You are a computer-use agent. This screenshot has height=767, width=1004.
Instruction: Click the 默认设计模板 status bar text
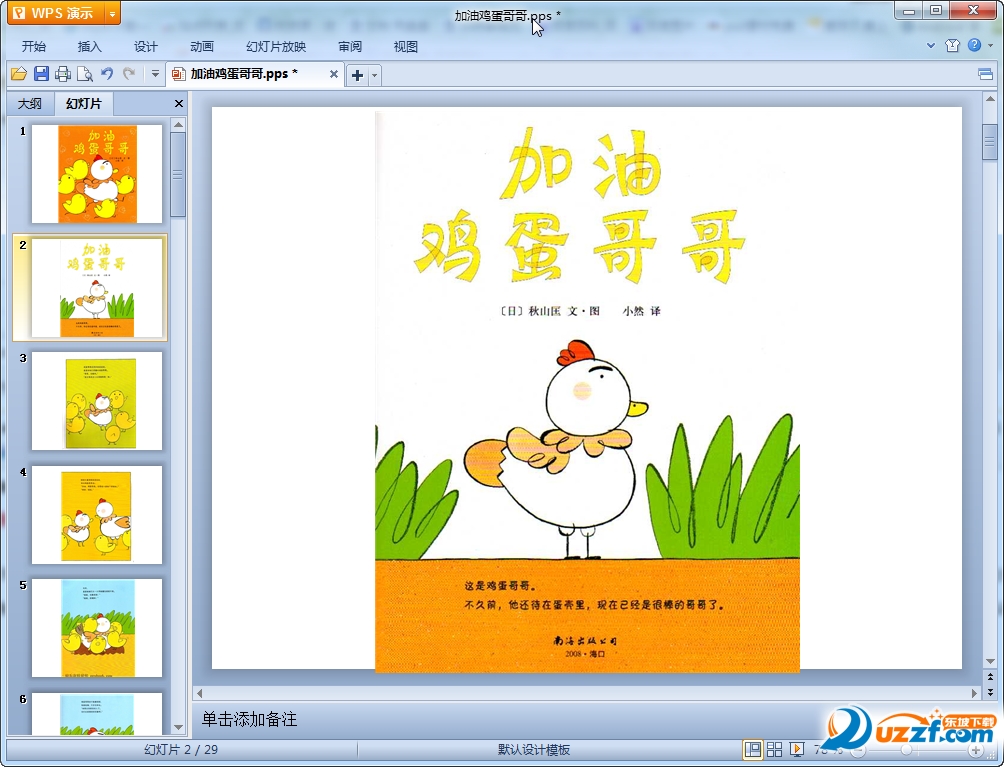[x=533, y=750]
